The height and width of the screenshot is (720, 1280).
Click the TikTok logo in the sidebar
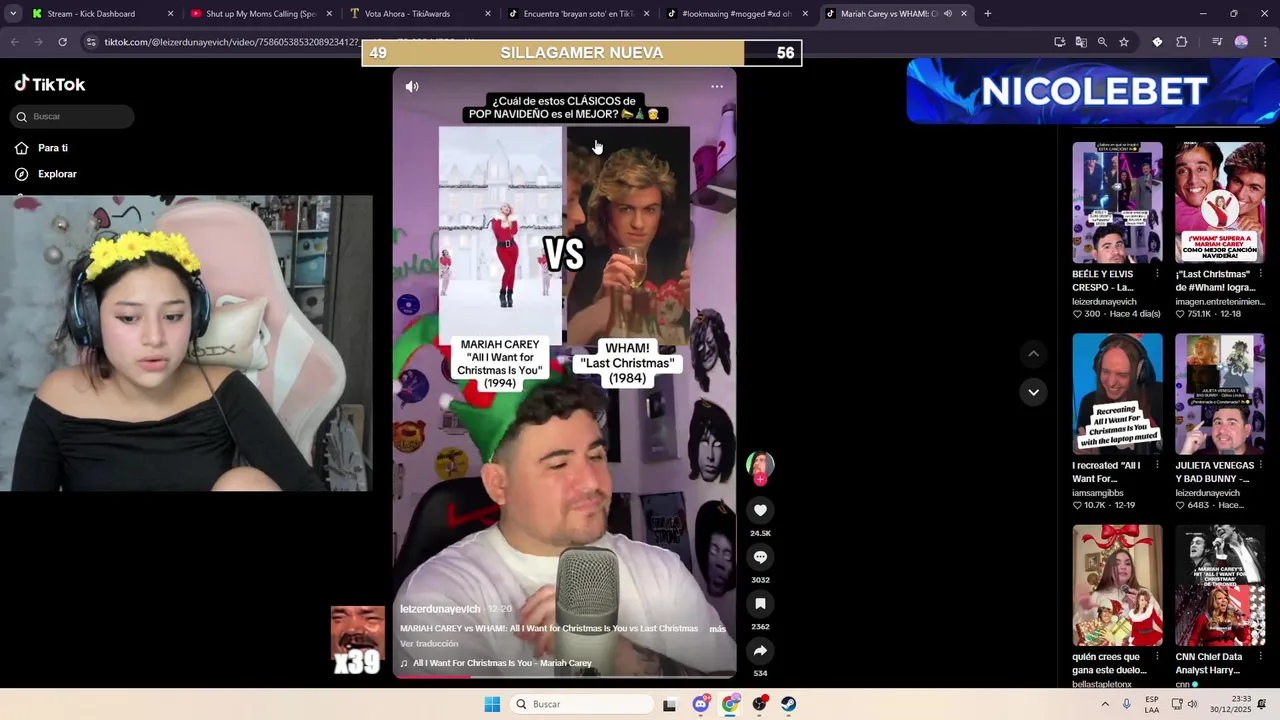pyautogui.click(x=50, y=84)
